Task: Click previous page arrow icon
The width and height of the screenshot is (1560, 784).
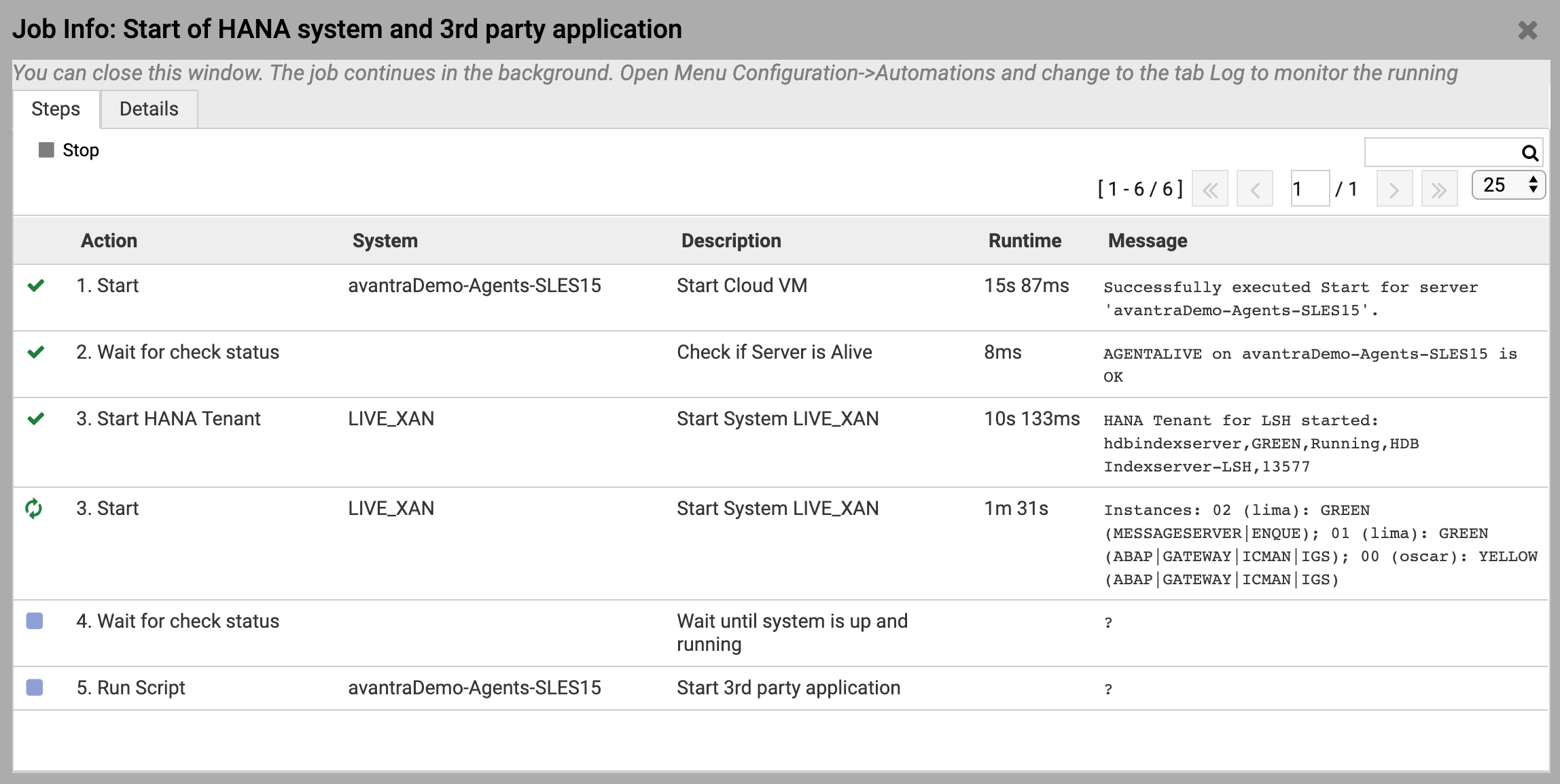Action: [x=1255, y=189]
